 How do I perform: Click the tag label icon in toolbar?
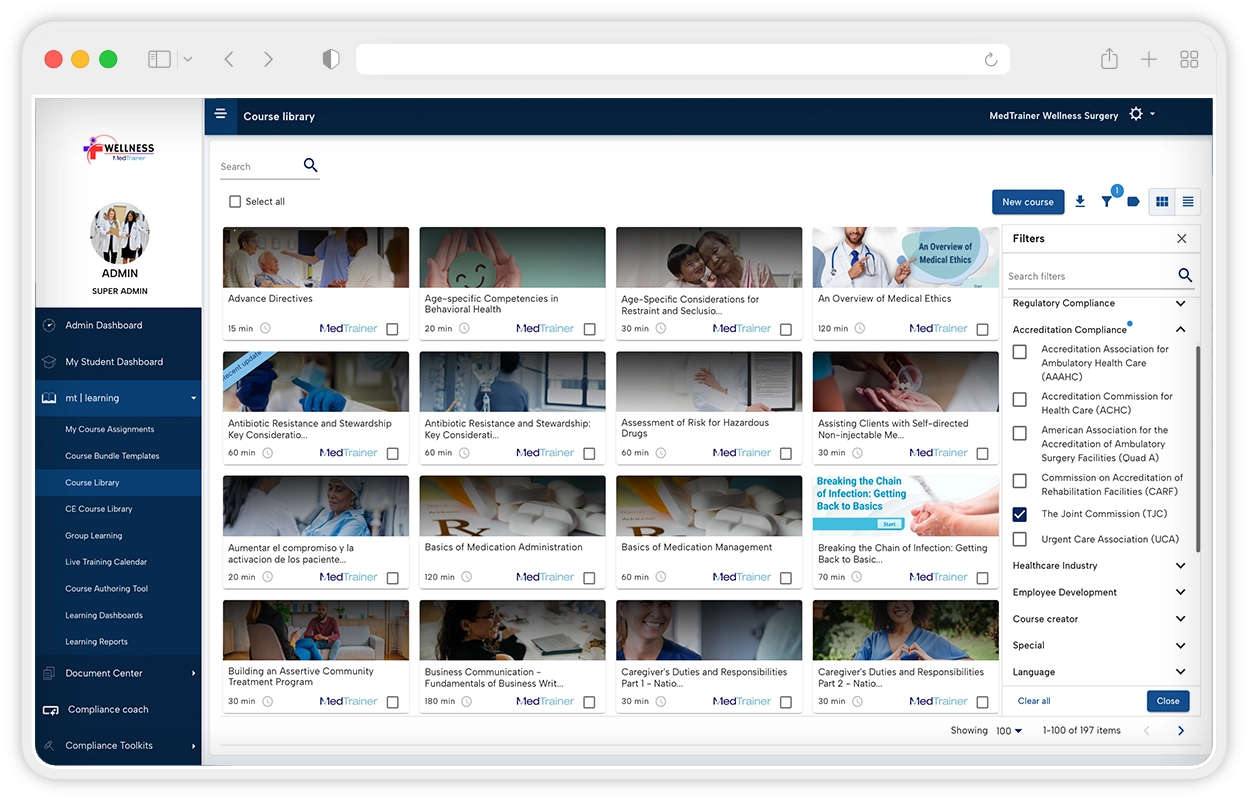pyautogui.click(x=1133, y=202)
